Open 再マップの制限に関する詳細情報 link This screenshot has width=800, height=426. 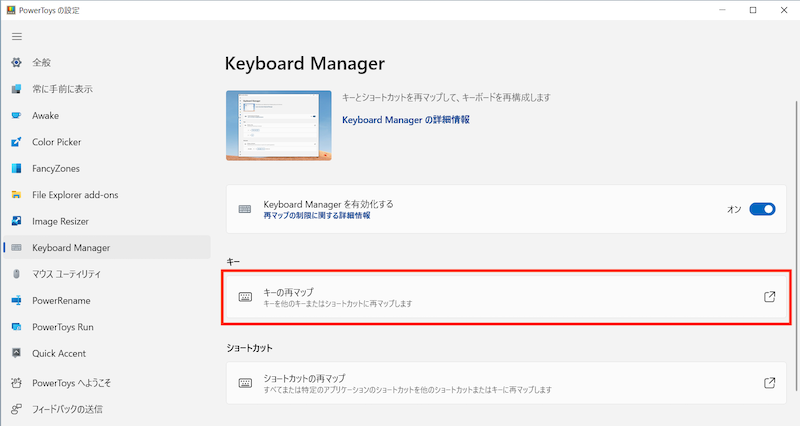point(316,215)
